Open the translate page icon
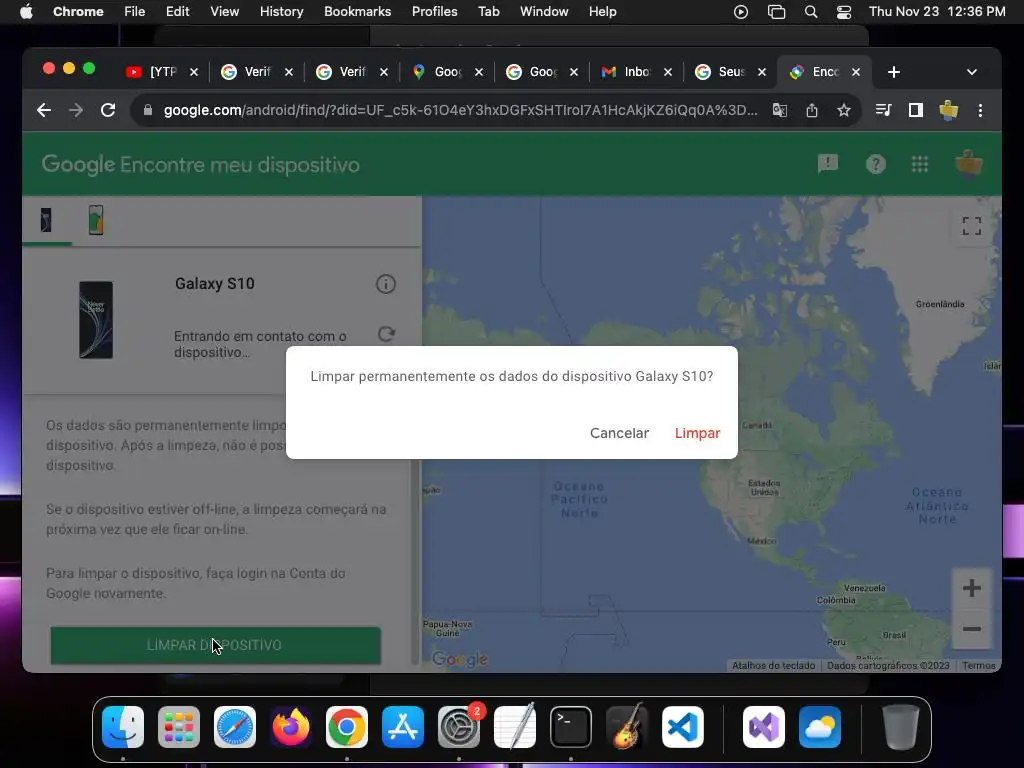This screenshot has width=1024, height=768. [x=780, y=110]
